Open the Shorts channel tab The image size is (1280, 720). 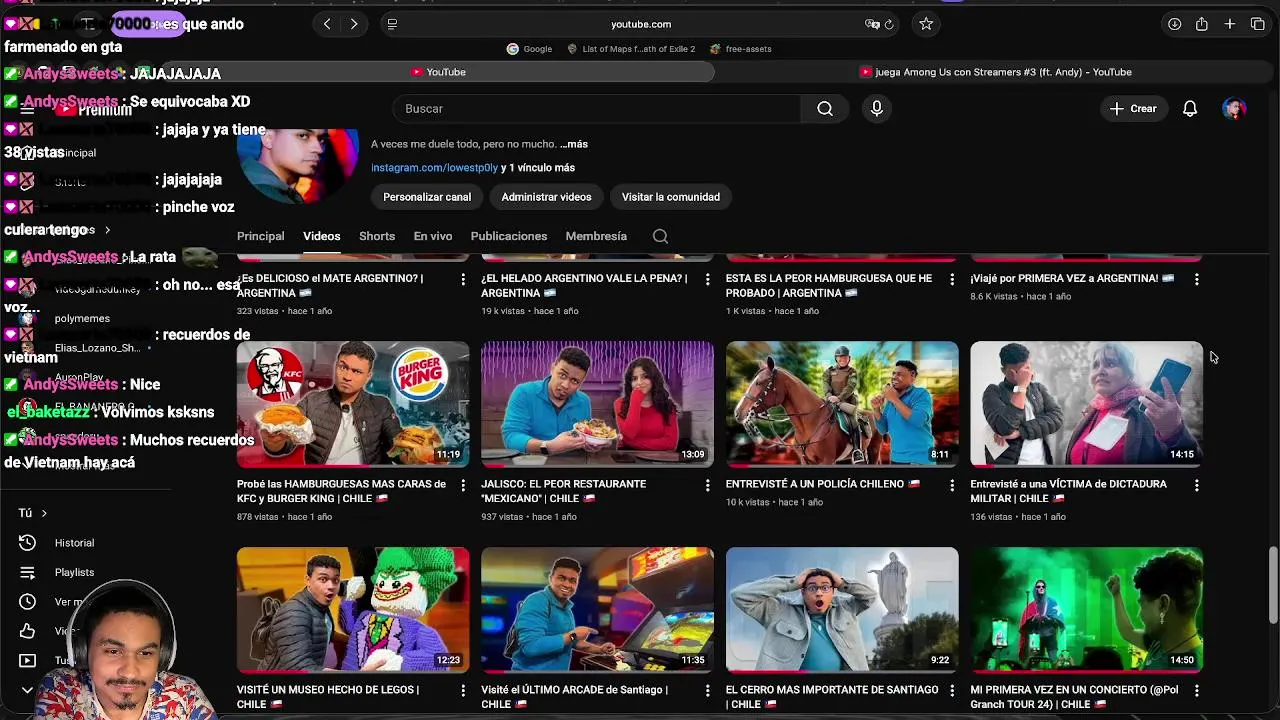pos(377,236)
